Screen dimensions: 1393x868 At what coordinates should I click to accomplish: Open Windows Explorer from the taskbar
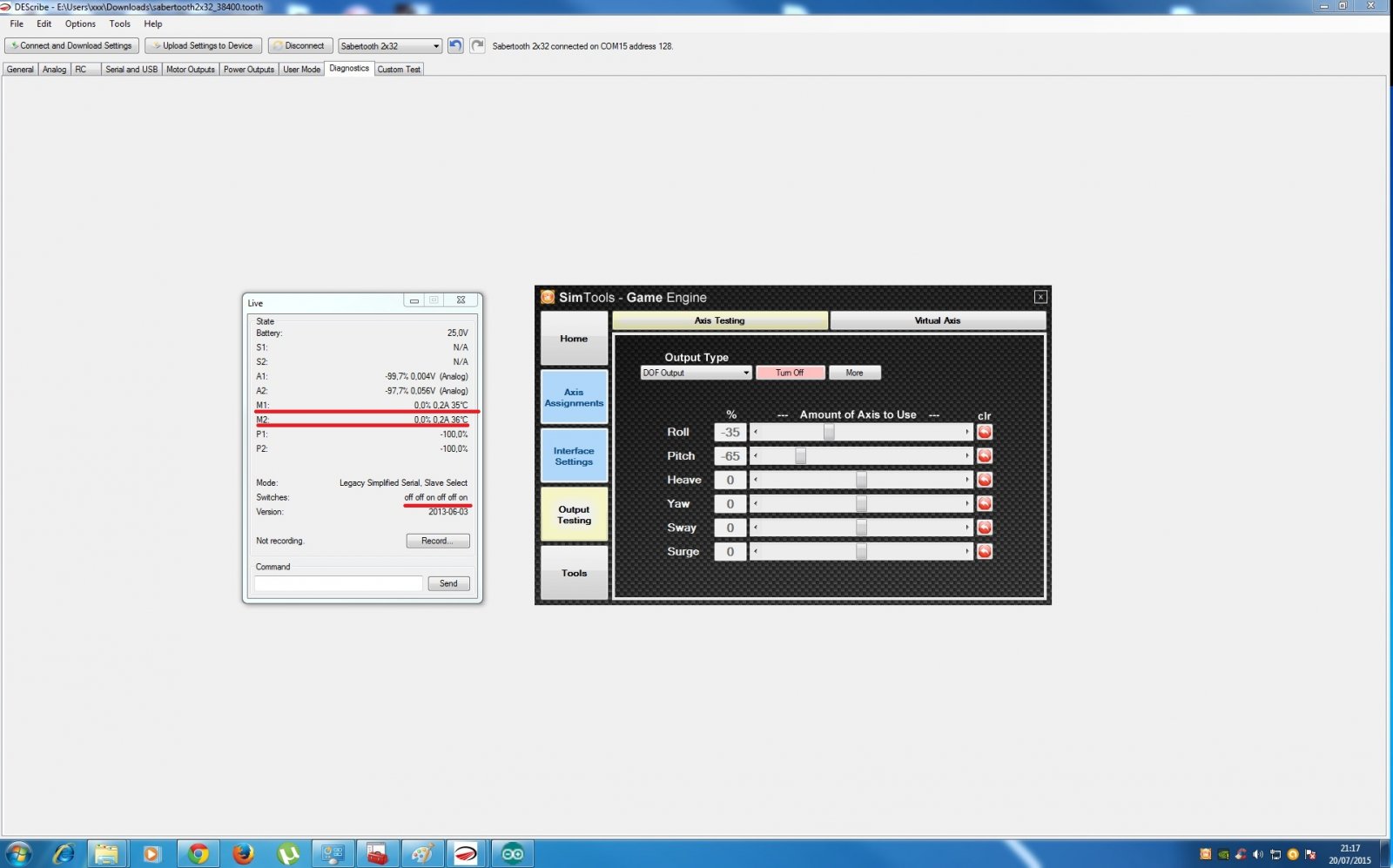107,854
